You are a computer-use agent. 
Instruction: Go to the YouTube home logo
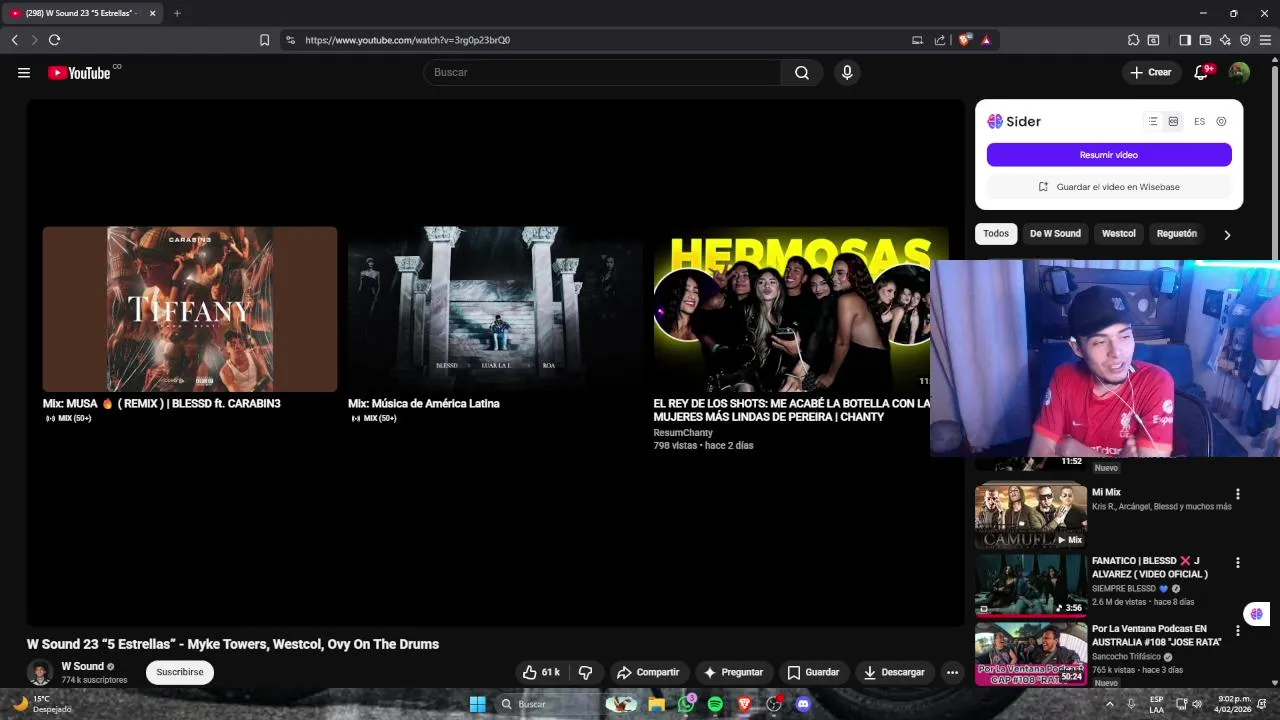coord(79,72)
